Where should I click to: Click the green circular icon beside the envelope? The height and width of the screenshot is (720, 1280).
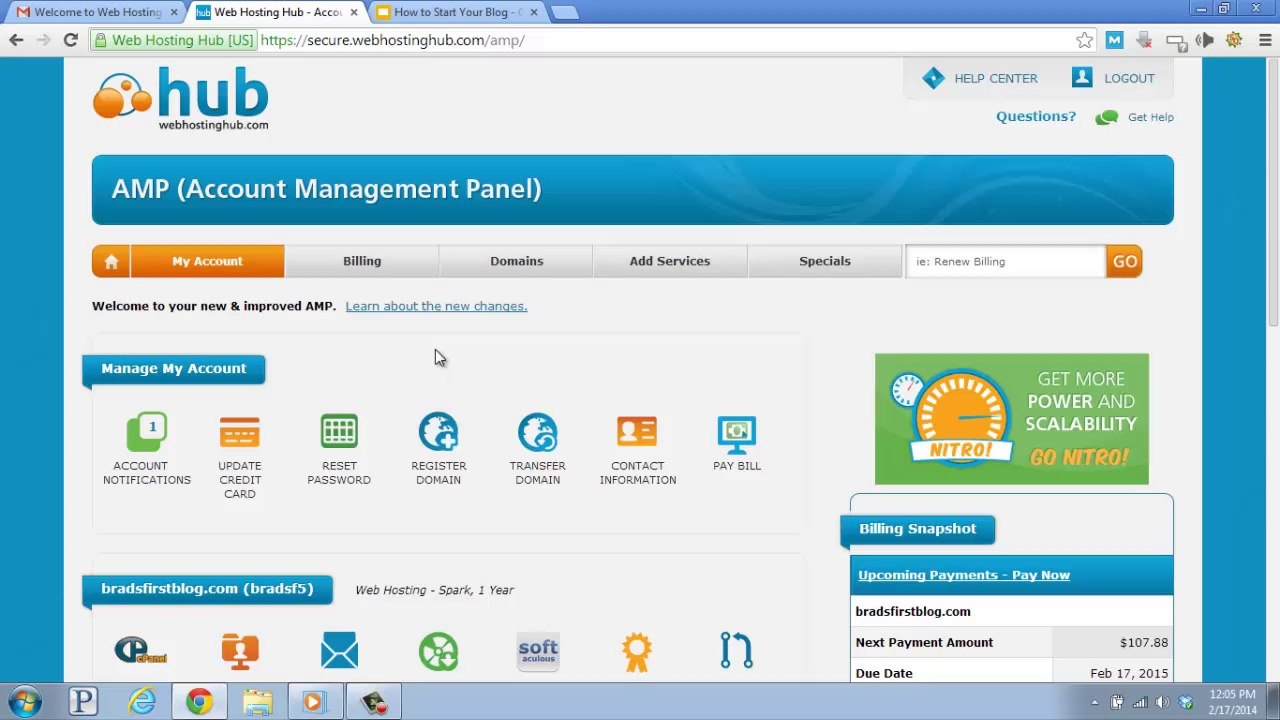[438, 651]
